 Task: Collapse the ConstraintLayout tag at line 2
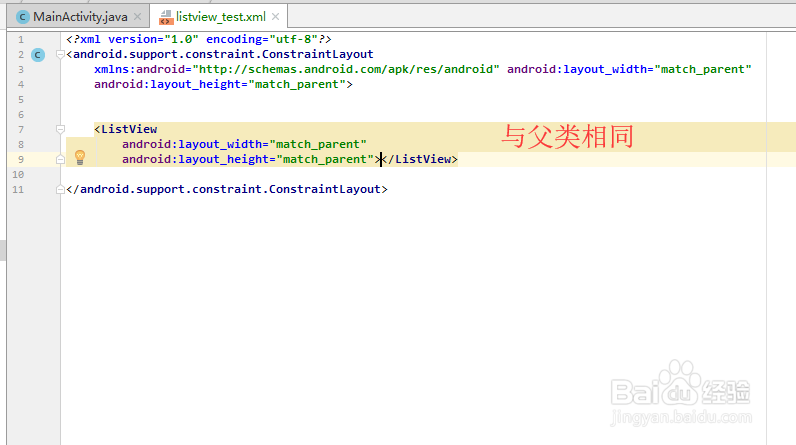[60, 54]
